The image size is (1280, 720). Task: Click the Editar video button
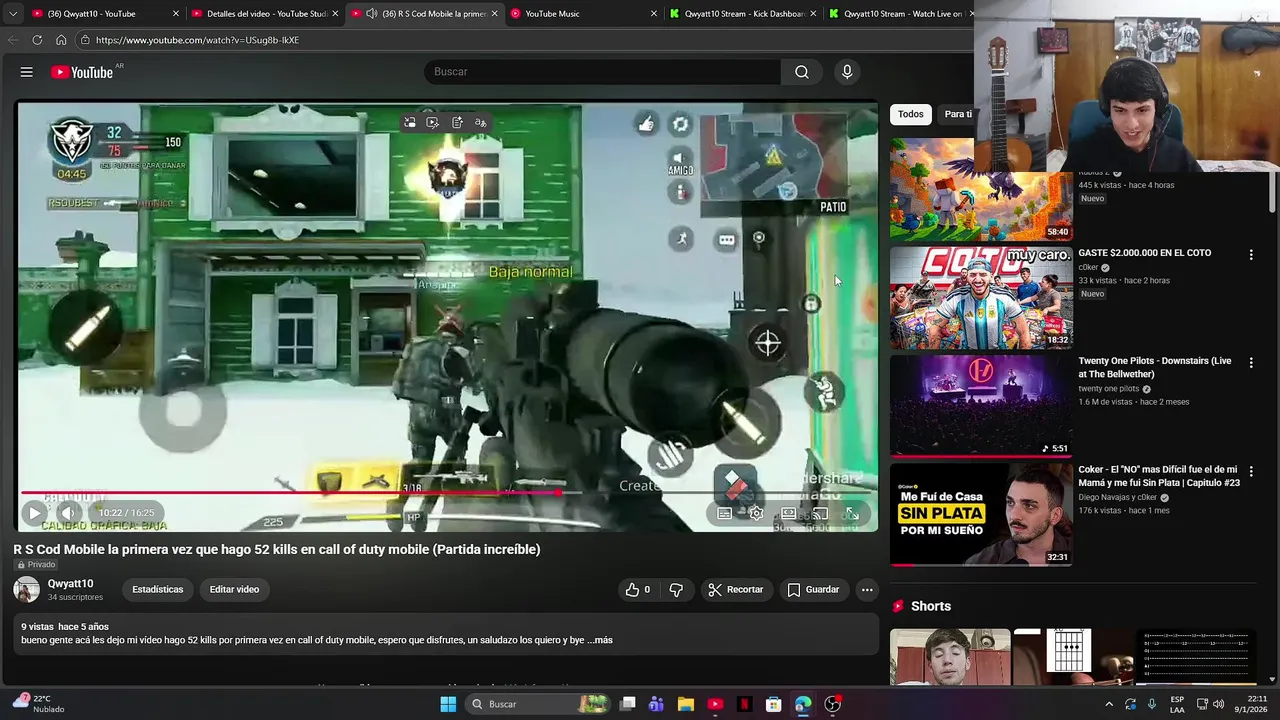pos(234,590)
